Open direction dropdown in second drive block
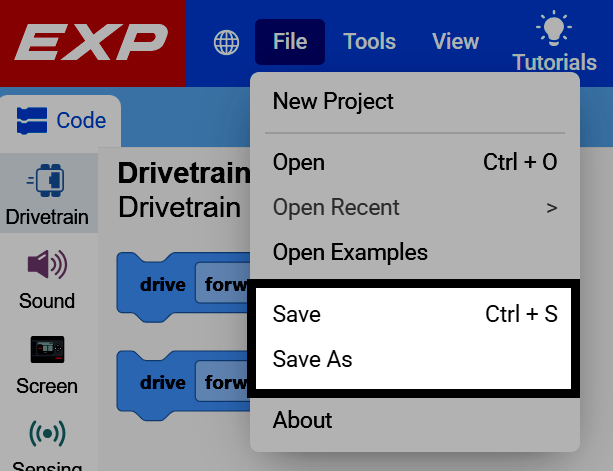This screenshot has height=471, width=613. click(x=223, y=381)
